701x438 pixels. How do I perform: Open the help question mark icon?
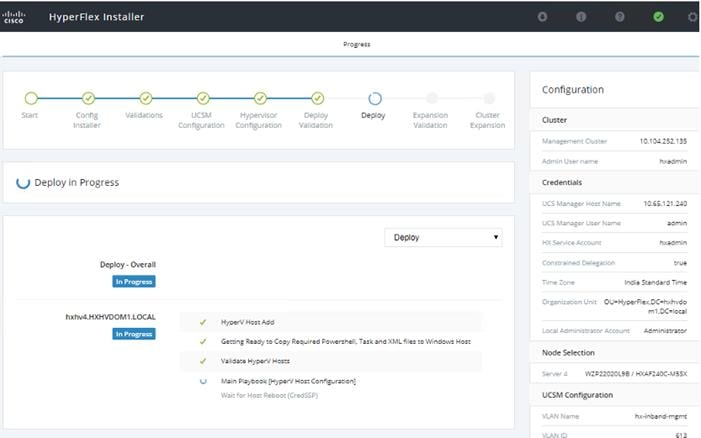(620, 17)
